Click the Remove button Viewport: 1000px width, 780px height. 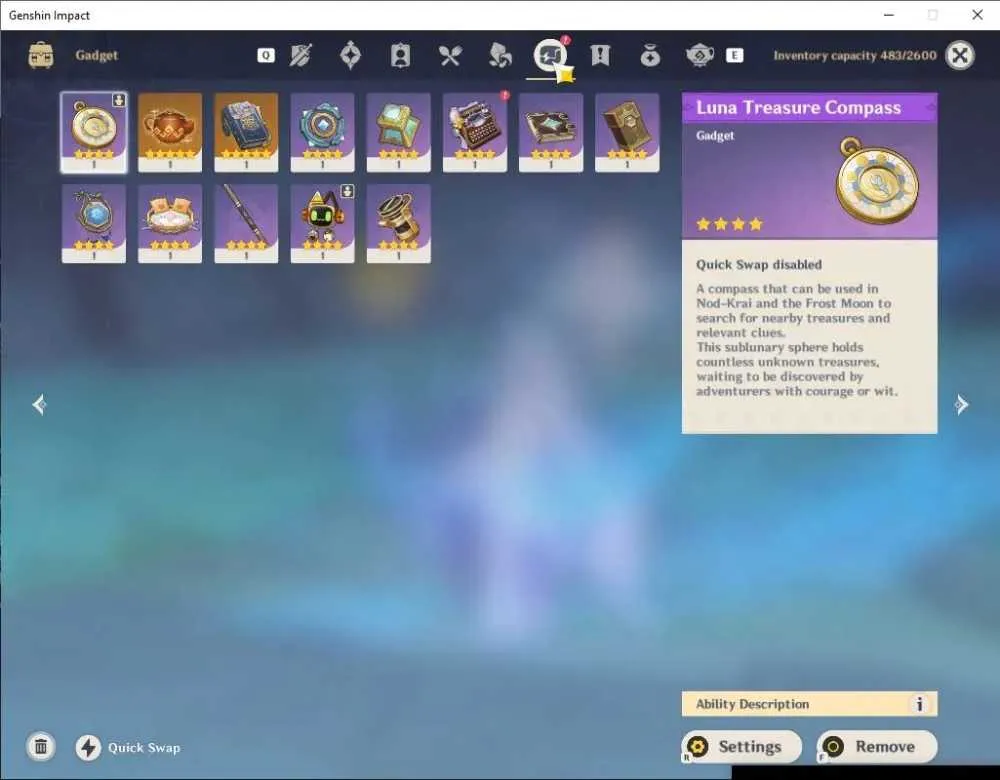click(877, 746)
